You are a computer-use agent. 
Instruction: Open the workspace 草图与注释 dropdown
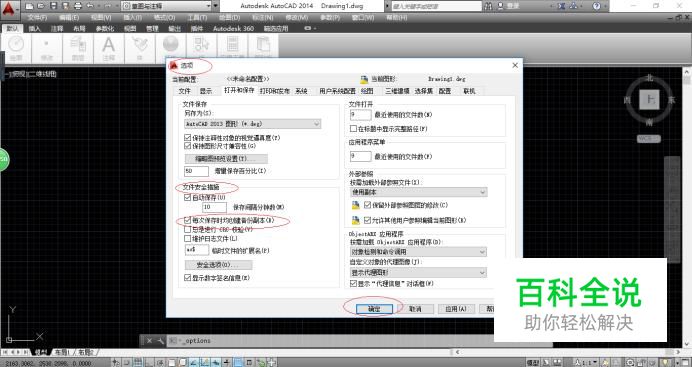click(x=166, y=6)
